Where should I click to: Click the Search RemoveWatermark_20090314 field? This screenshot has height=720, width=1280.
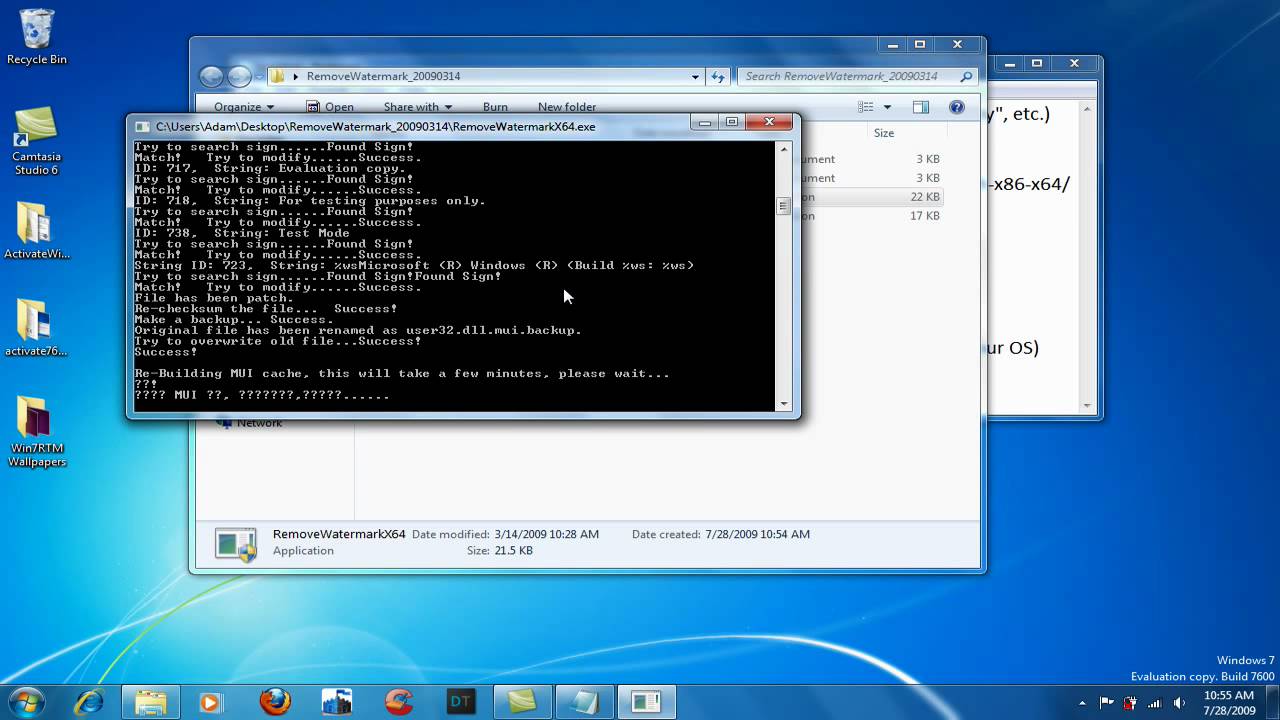point(850,76)
